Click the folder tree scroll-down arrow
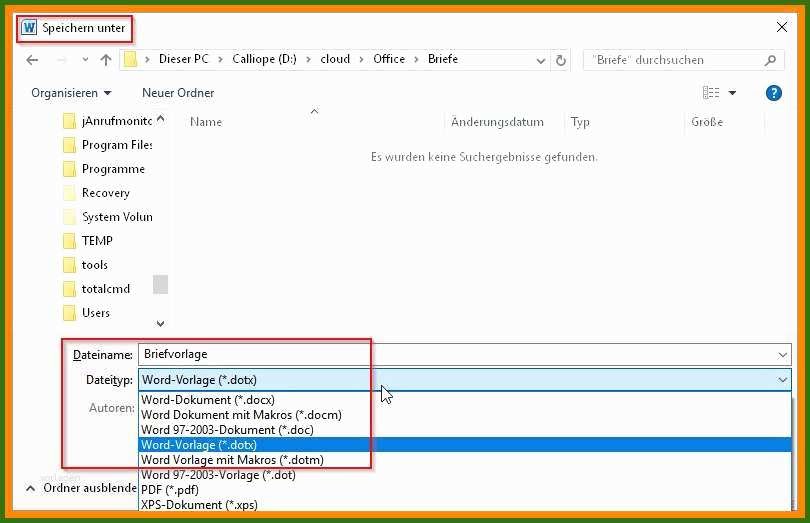 [x=160, y=324]
